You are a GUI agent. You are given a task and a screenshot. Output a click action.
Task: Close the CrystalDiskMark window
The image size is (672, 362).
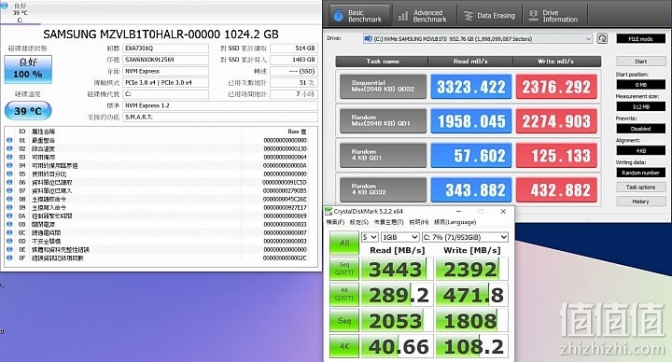tap(503, 212)
